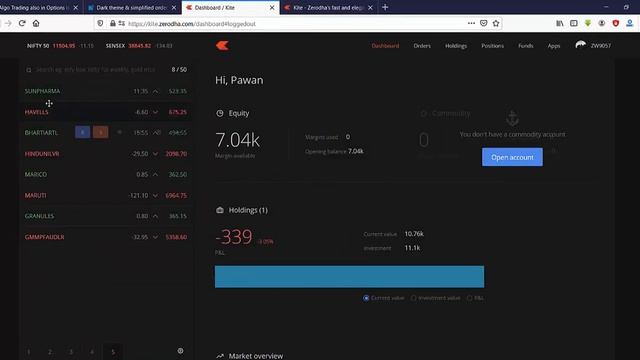The image size is (640, 360).
Task: Expand HAVELLS market depth chevron
Action: tap(156, 112)
